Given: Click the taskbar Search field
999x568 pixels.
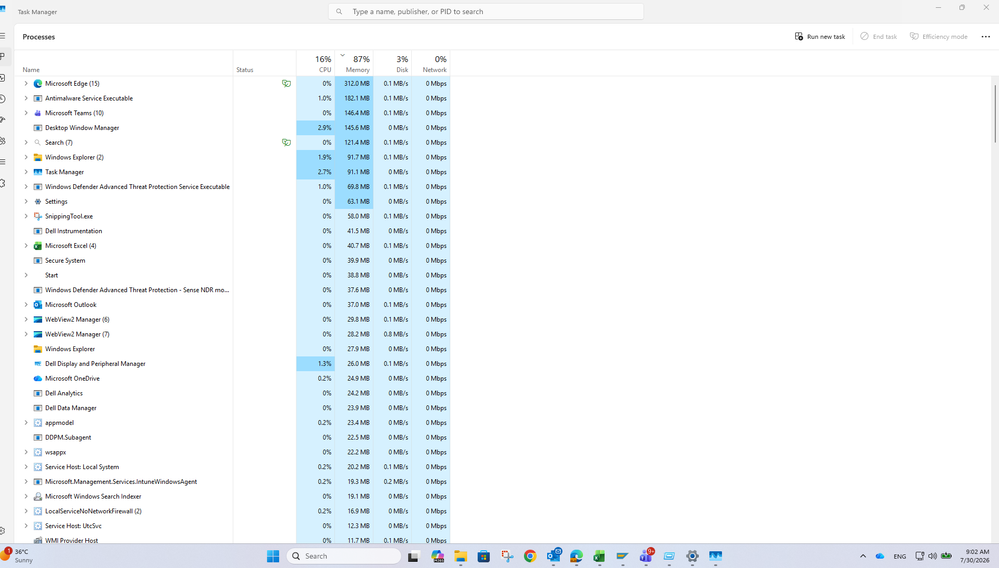Looking at the screenshot, I should pyautogui.click(x=344, y=556).
